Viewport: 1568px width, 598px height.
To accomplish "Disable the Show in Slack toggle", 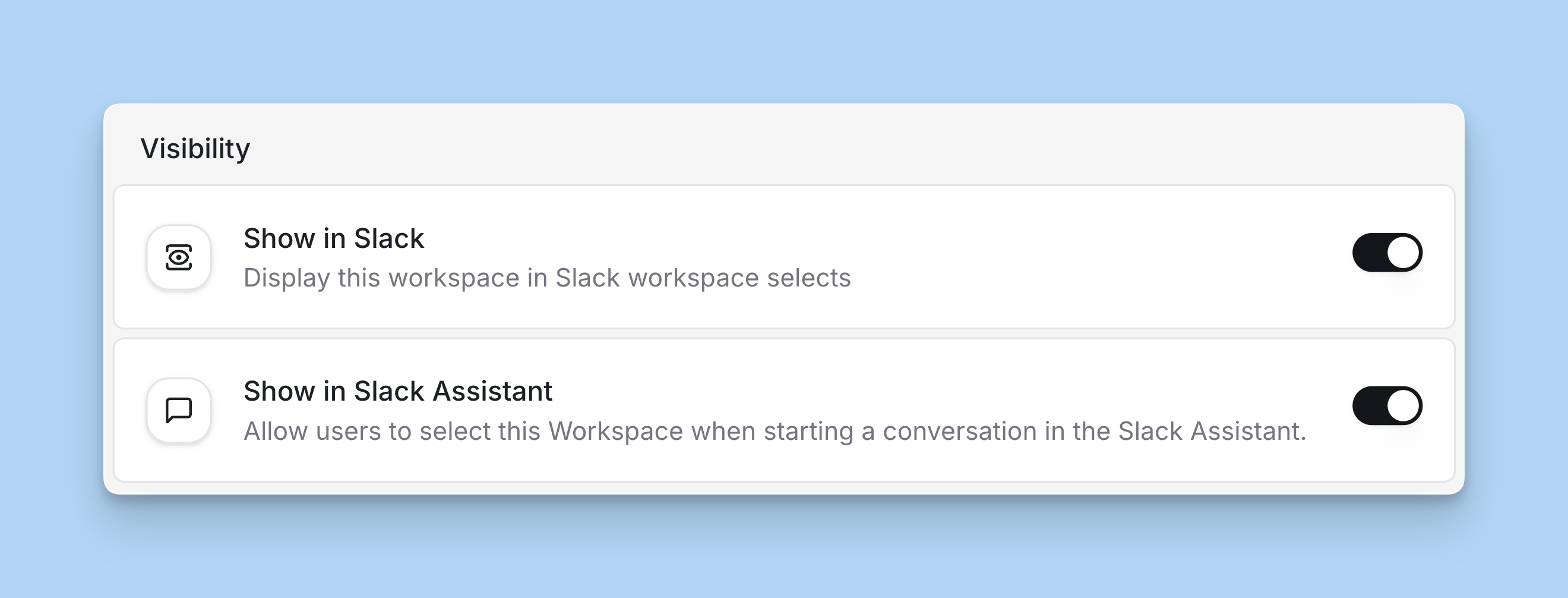I will tap(1387, 252).
